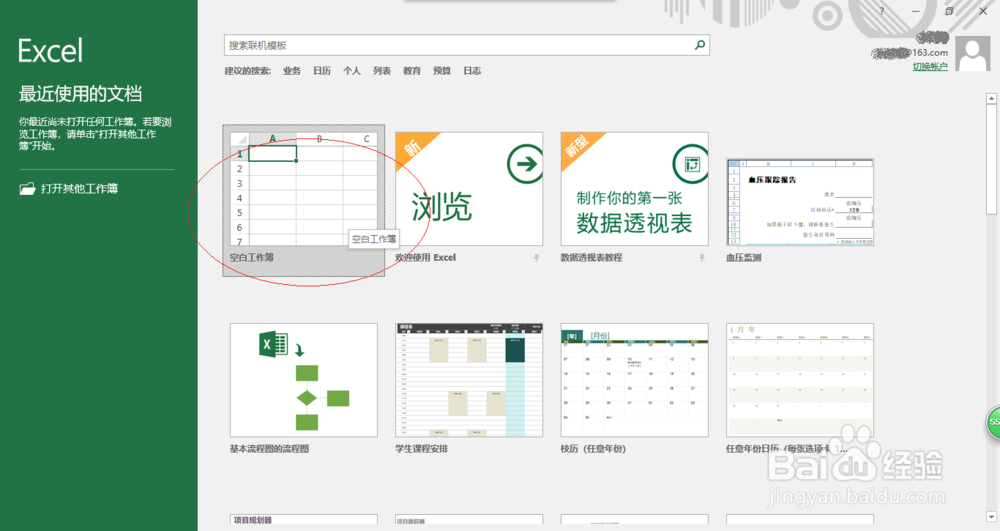This screenshot has height=531, width=1000.
Task: Click the 学生课程安排 caption
Action: [422, 449]
